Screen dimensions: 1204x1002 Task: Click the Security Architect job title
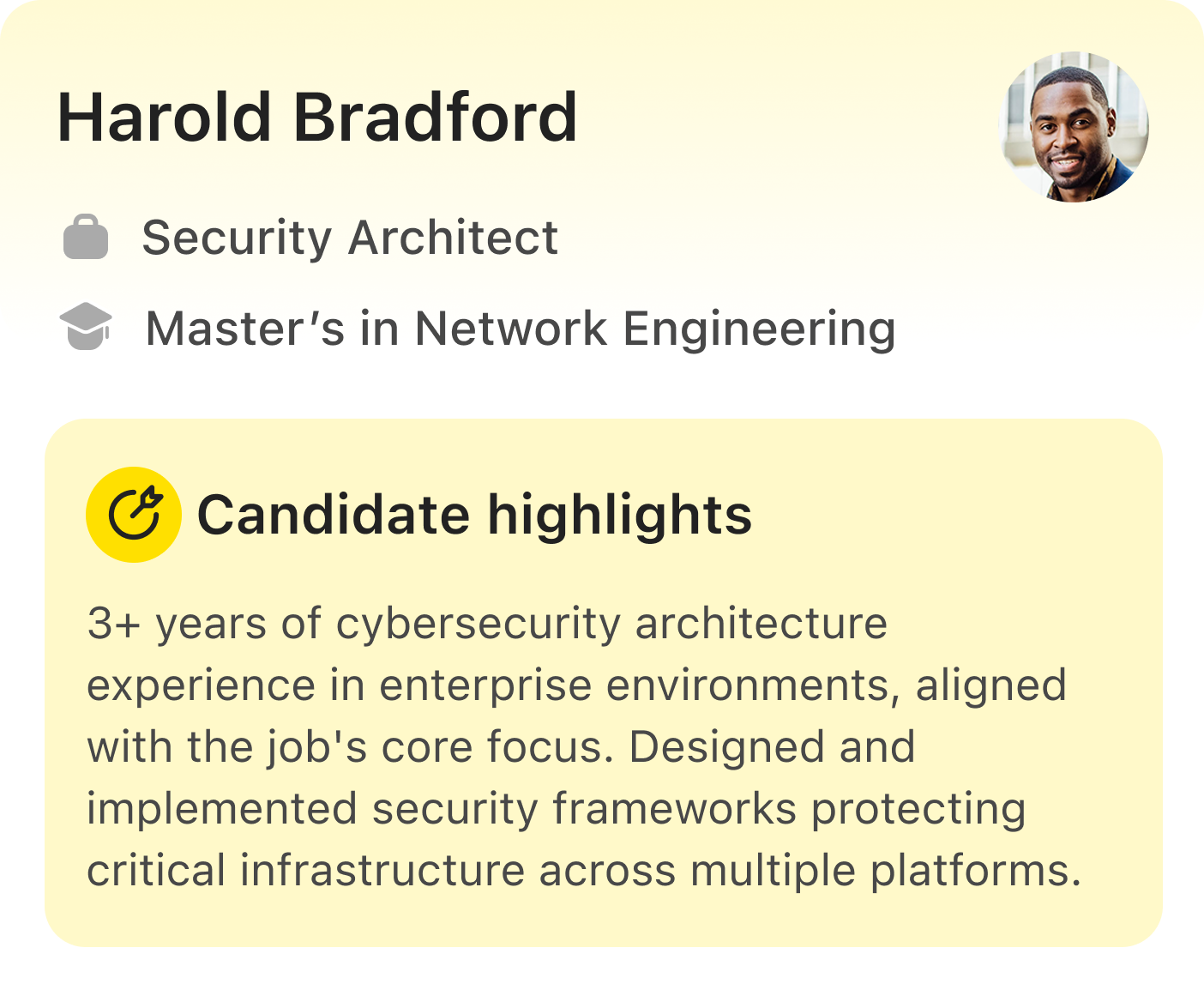350,238
